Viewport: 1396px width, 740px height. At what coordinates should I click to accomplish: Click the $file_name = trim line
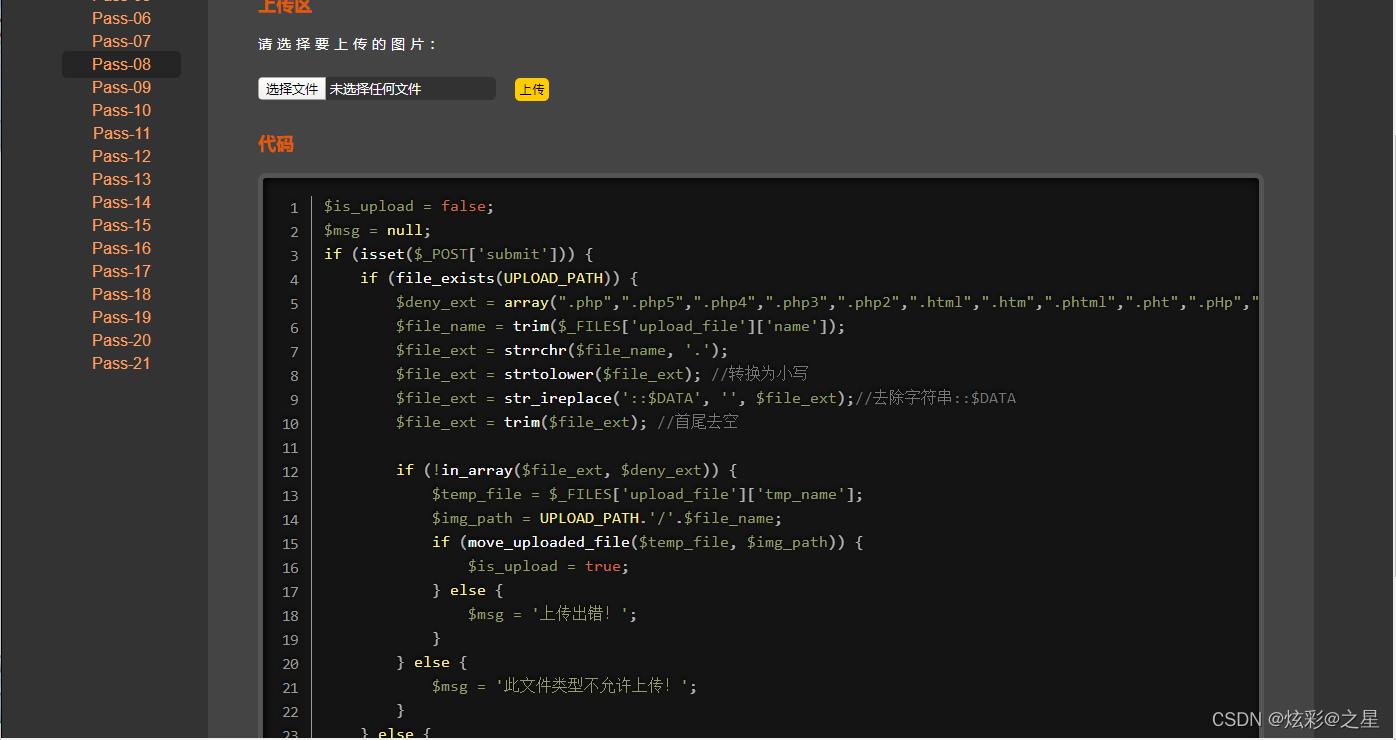621,326
